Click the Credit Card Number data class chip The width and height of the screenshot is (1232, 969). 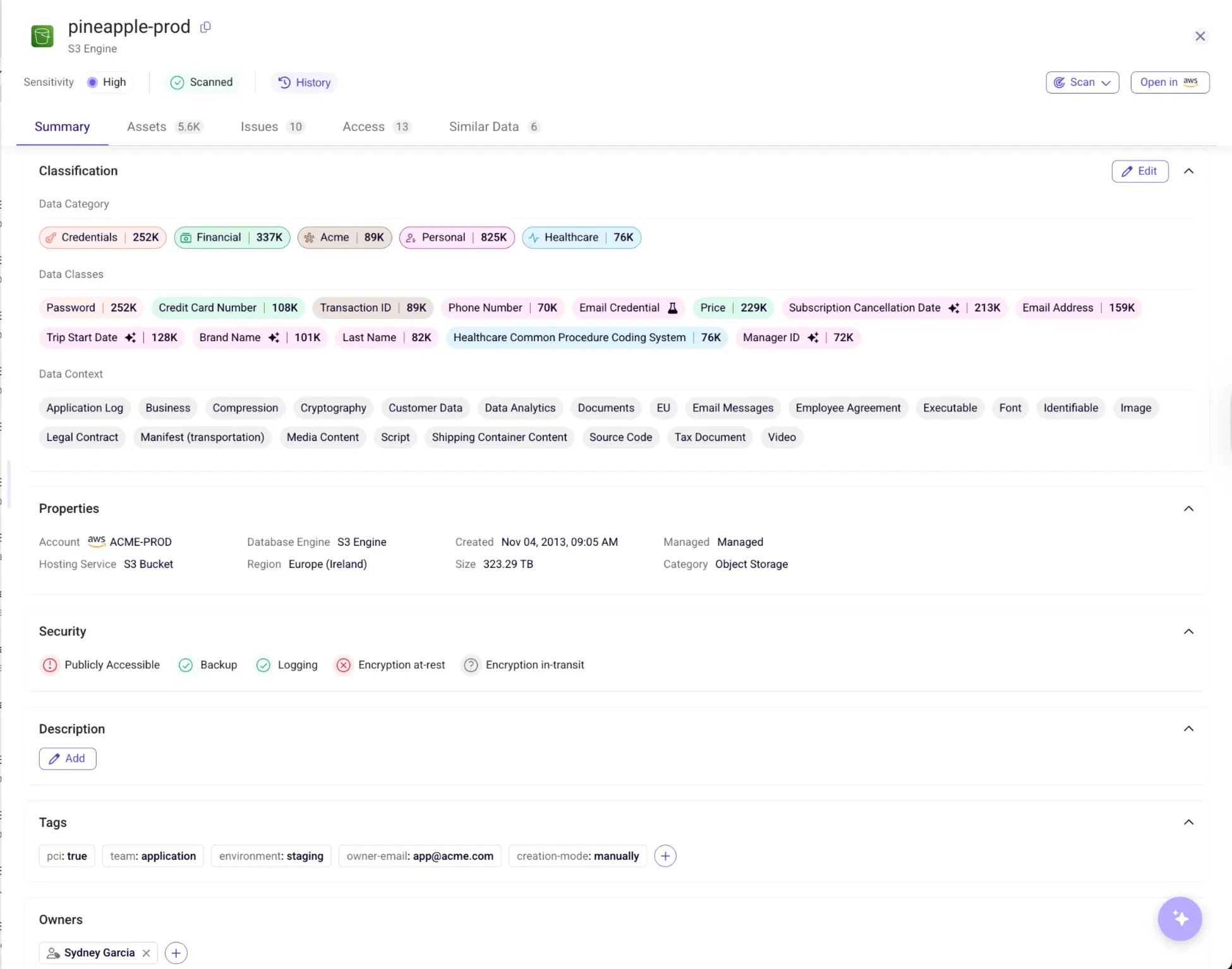tap(227, 308)
